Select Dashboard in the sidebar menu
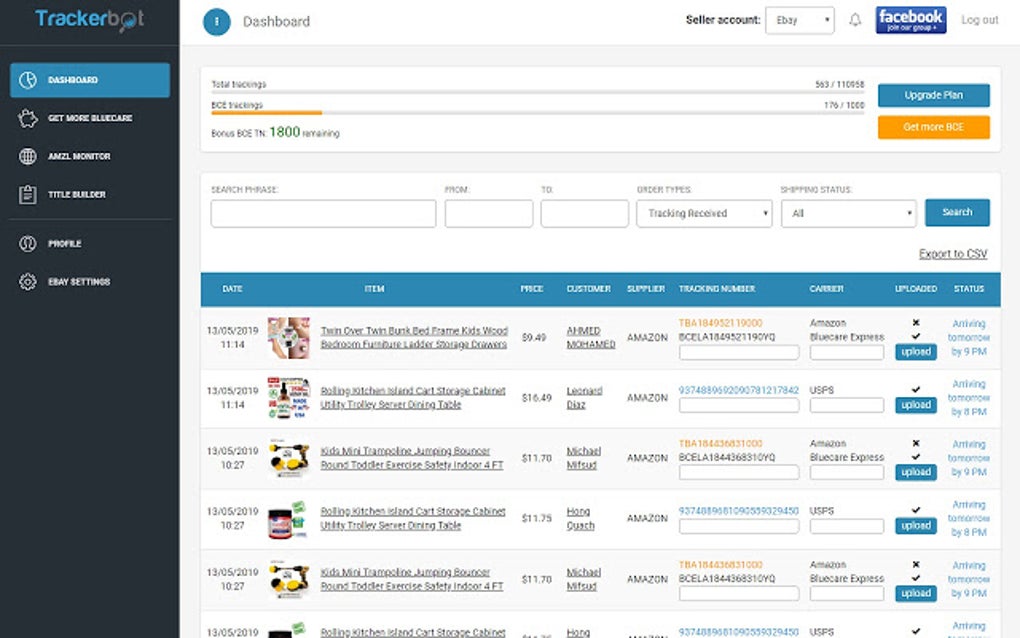Screen dimensions: 1020x638 click(90, 80)
